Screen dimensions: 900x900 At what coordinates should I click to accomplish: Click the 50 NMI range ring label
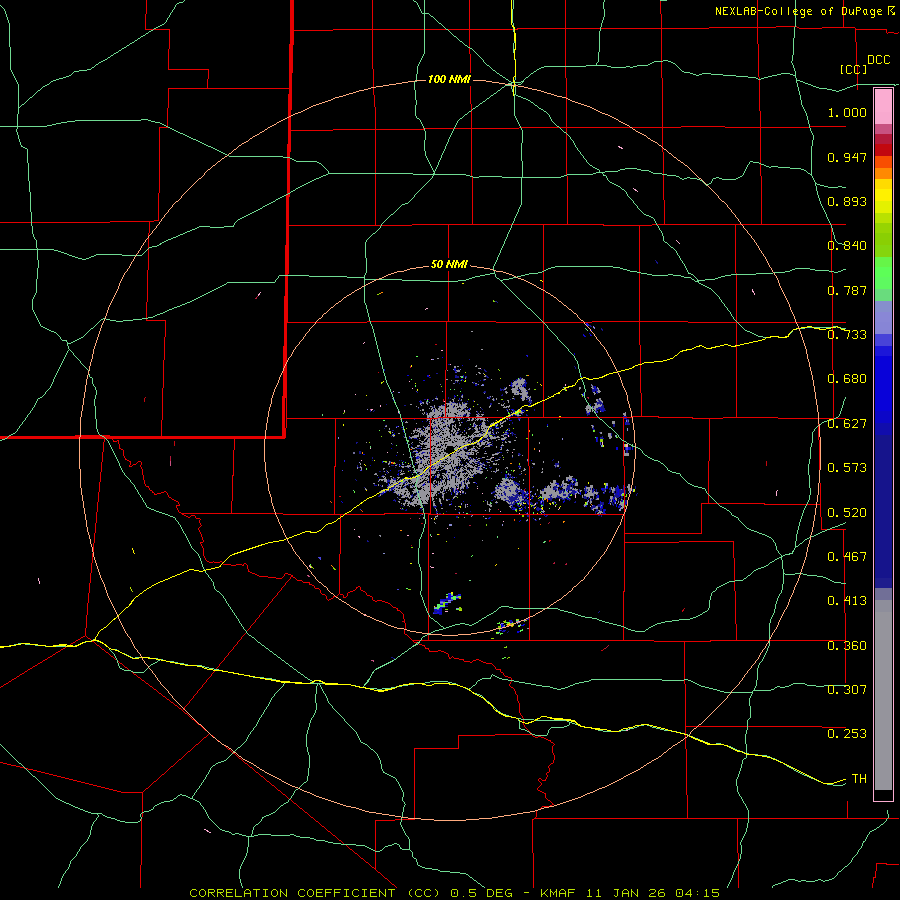[449, 264]
